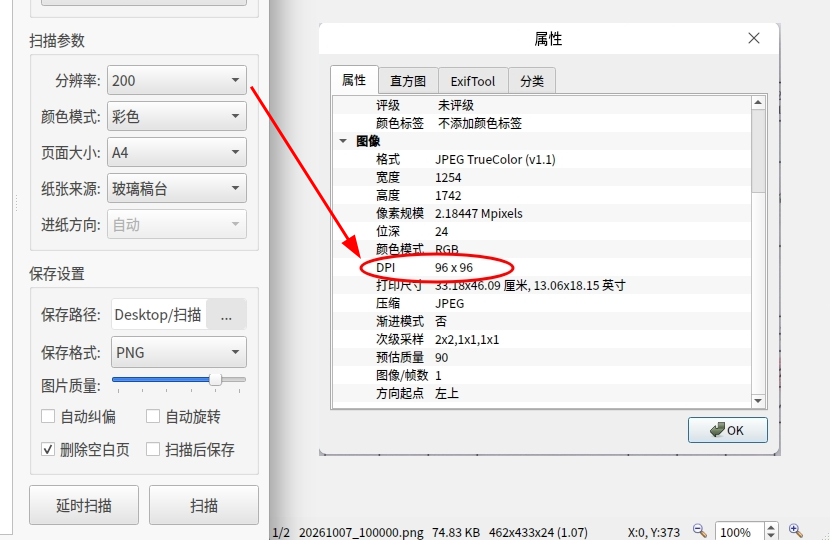Select the 渐进模式 否 row
The image size is (830, 540).
pos(542,321)
